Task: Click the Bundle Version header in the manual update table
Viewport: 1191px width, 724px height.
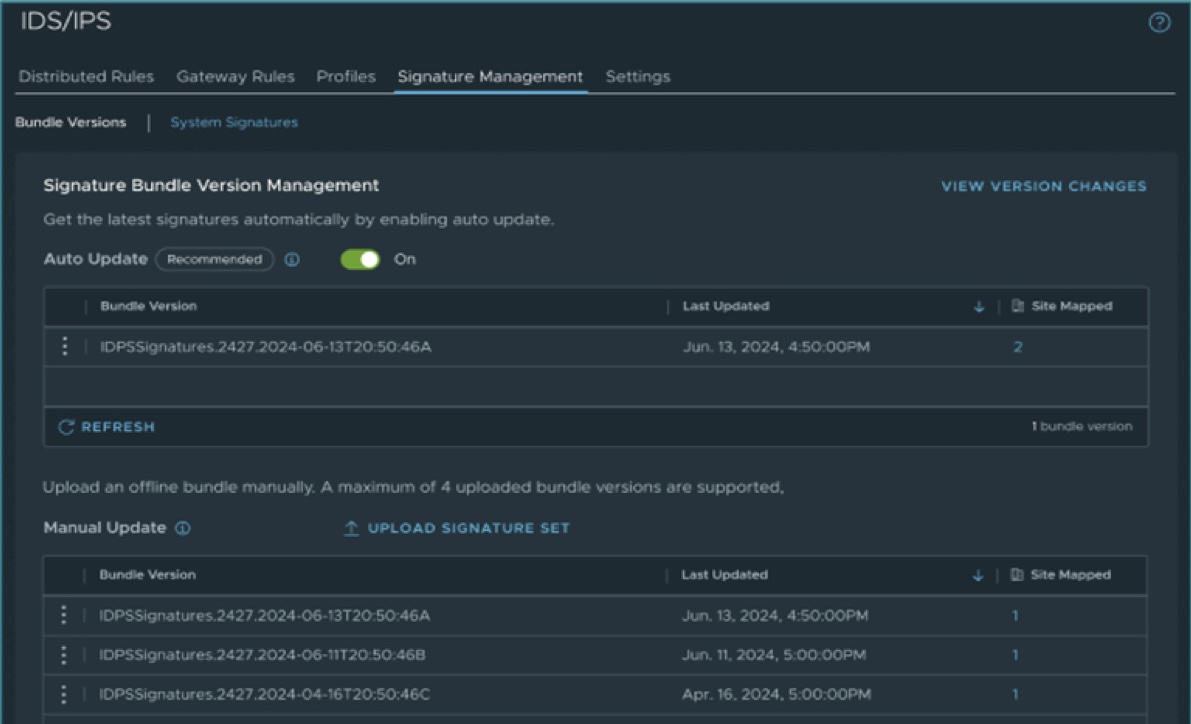Action: coord(147,575)
